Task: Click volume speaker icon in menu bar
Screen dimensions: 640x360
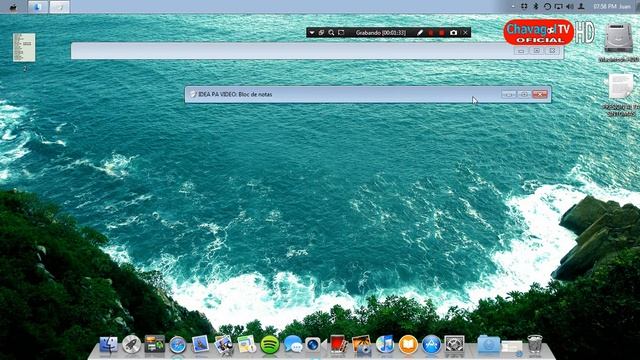Action: click(570, 7)
